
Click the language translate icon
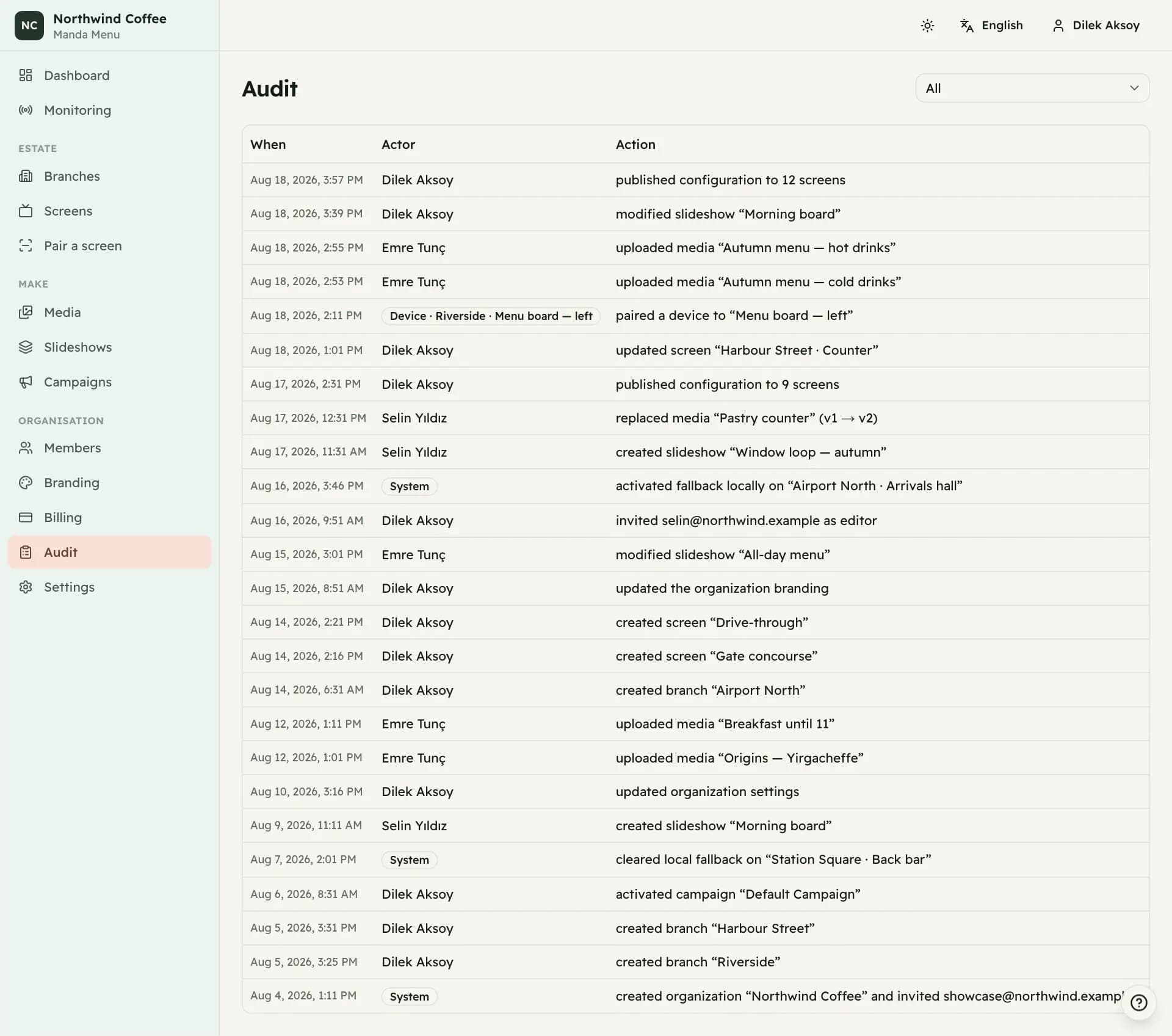click(x=966, y=25)
